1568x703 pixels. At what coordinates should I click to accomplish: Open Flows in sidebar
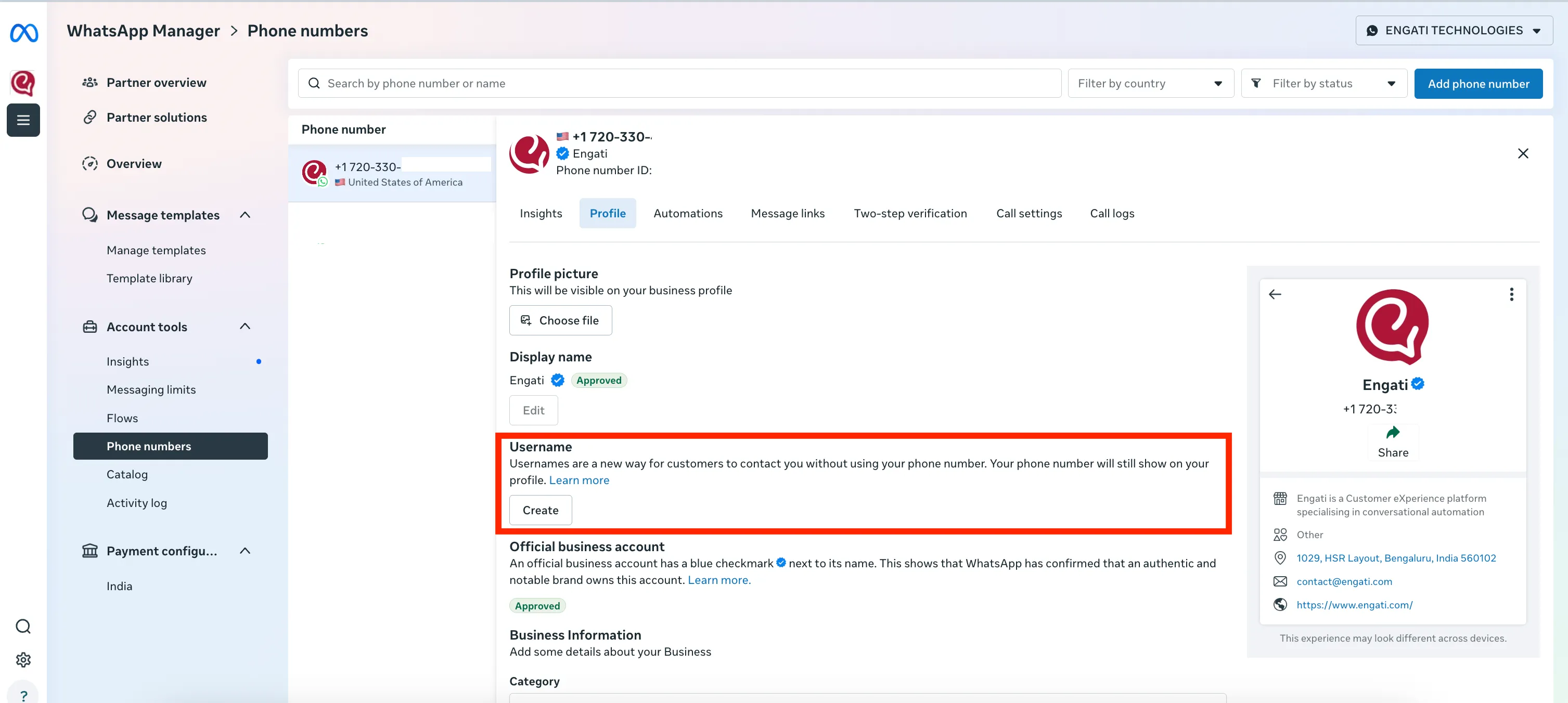pyautogui.click(x=122, y=418)
